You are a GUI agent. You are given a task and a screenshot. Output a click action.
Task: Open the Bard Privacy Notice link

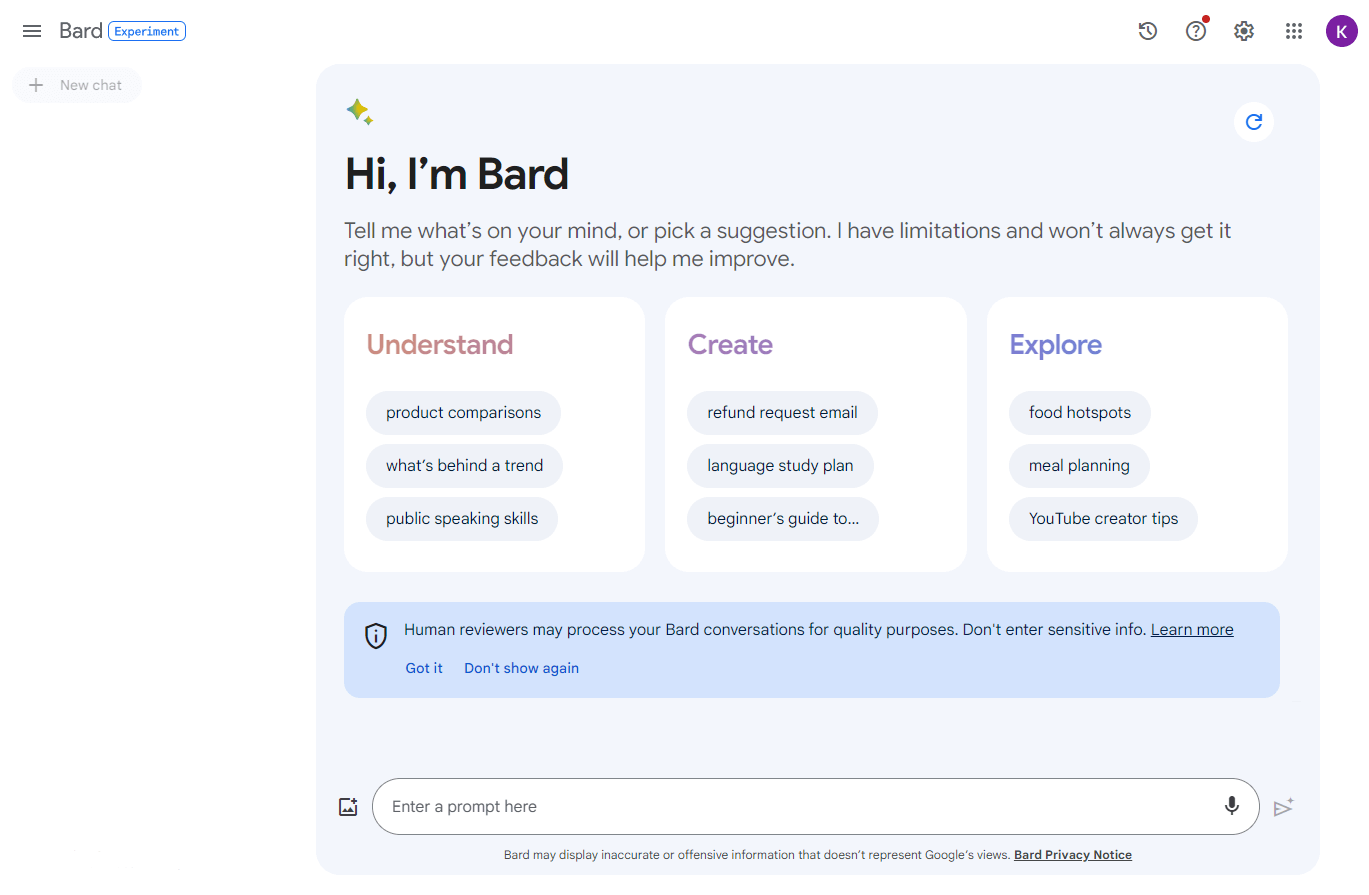coord(1073,855)
